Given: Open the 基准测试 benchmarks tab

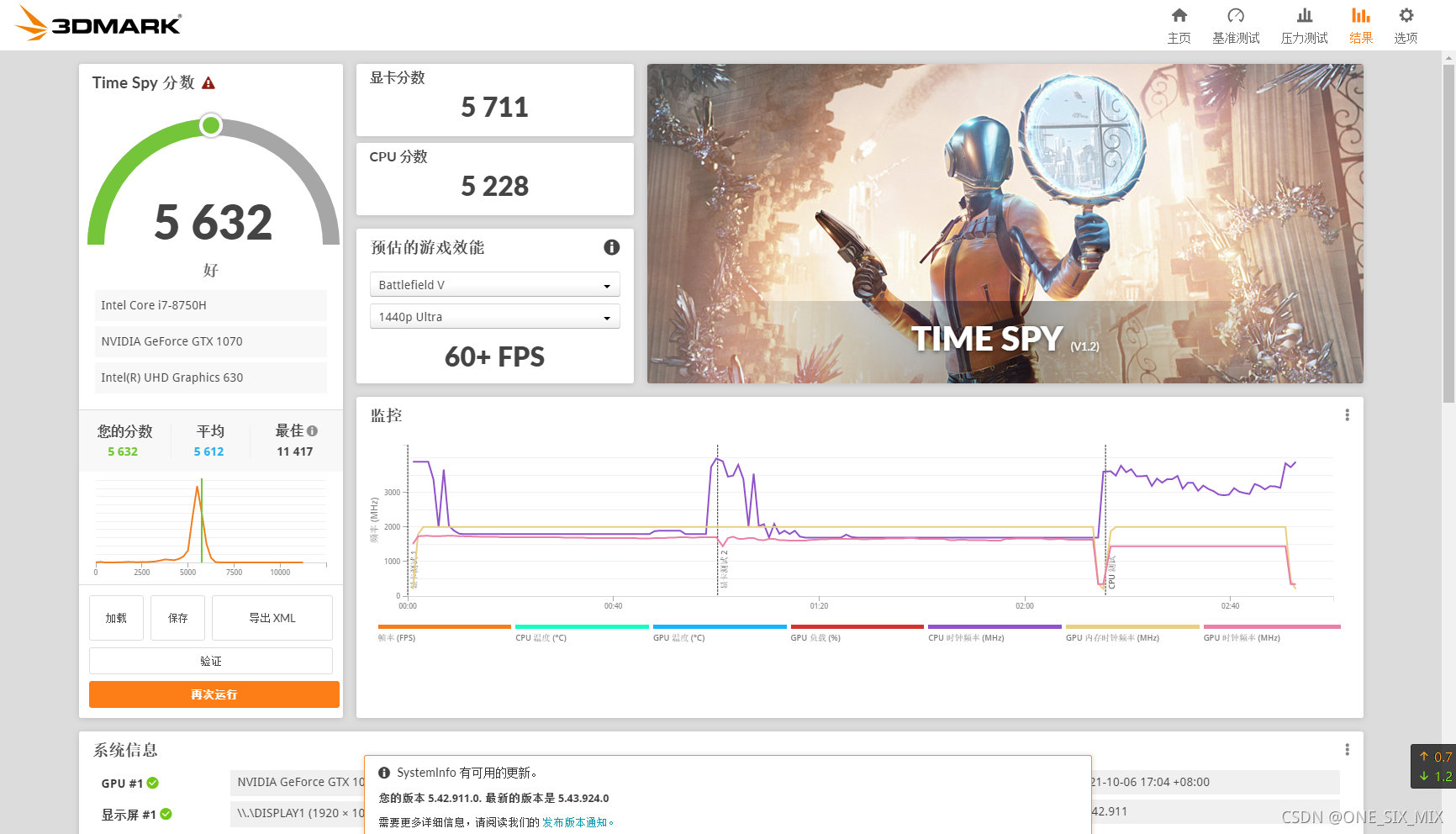Looking at the screenshot, I should pos(1236,25).
